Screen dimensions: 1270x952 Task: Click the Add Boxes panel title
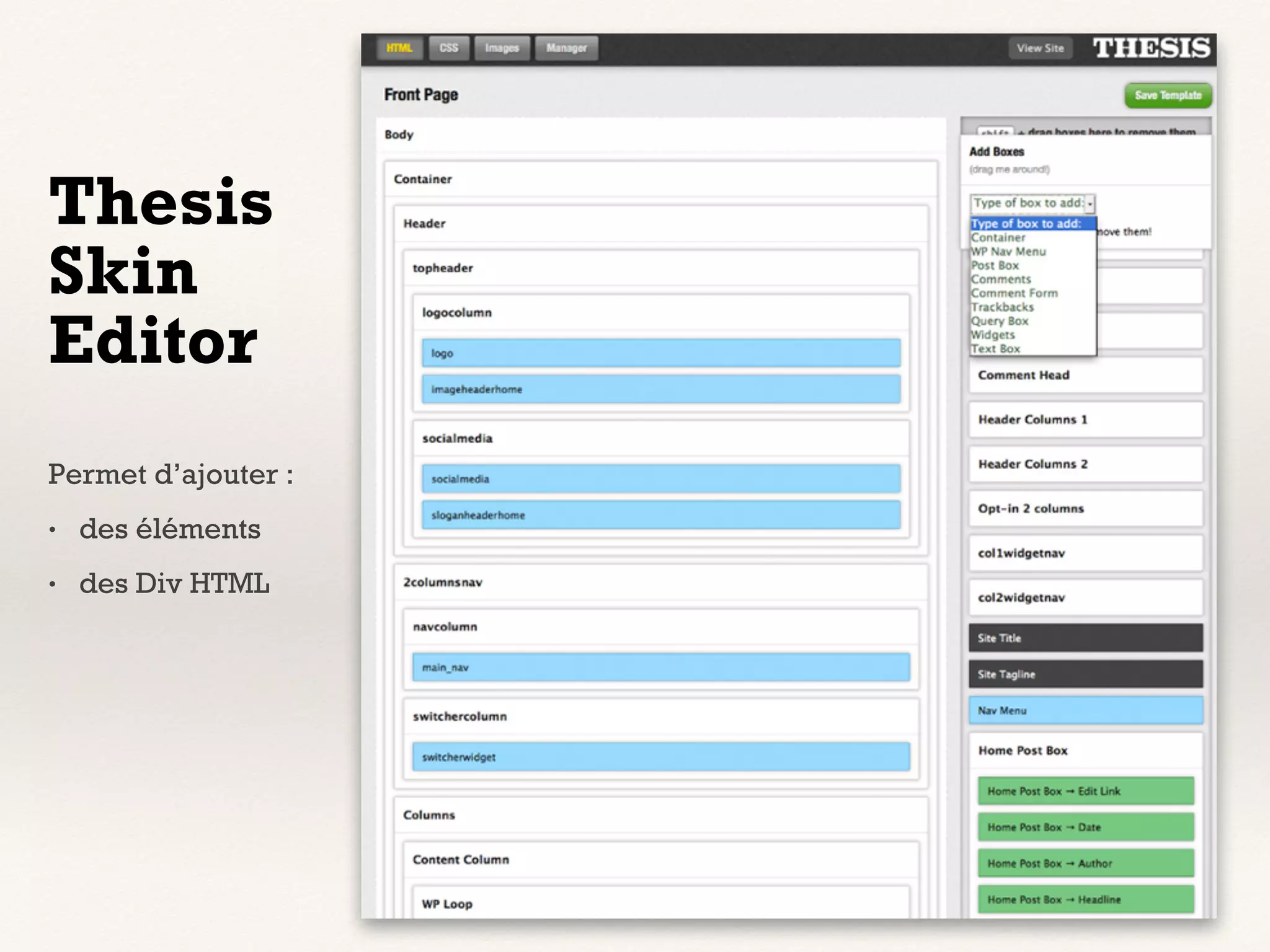point(997,152)
